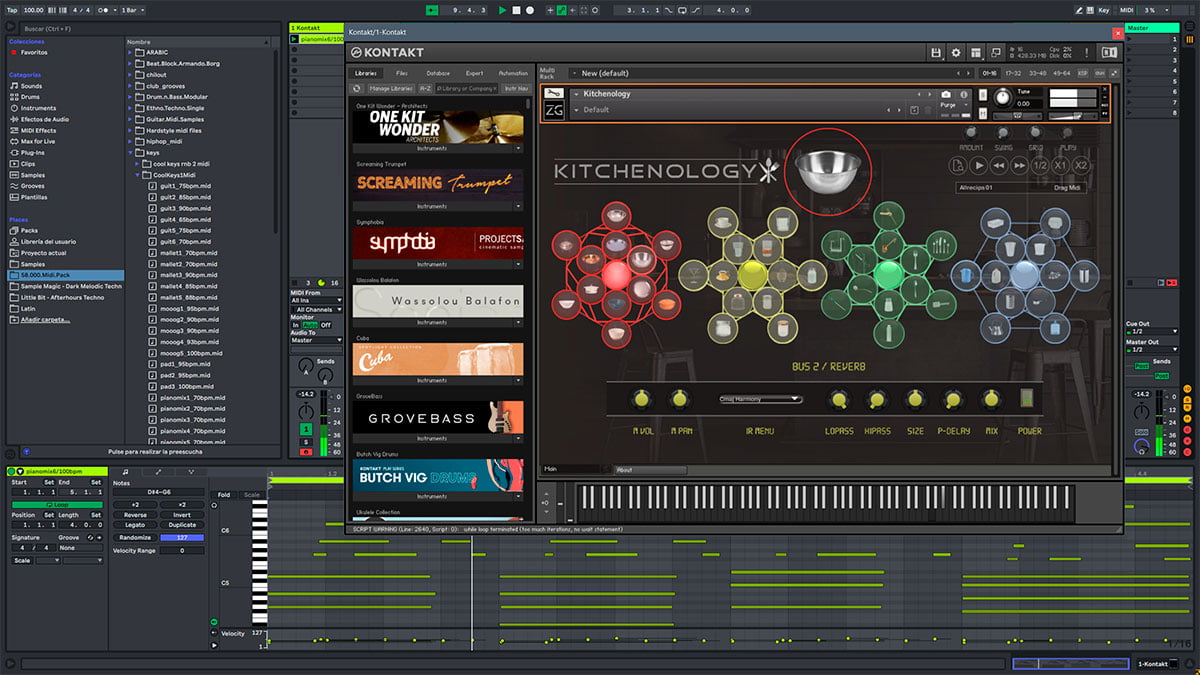
Task: Click the Randomize button
Action: point(135,537)
